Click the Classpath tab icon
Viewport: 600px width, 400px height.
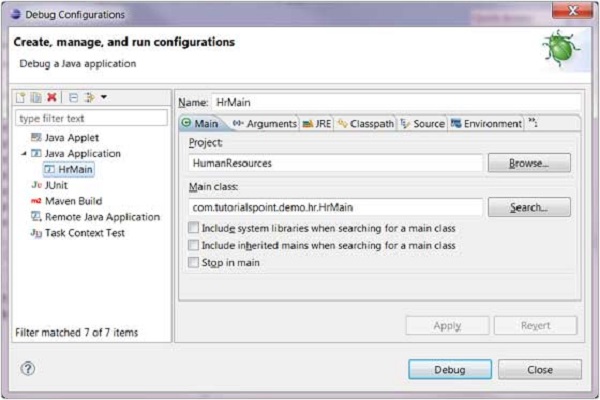pyautogui.click(x=342, y=123)
